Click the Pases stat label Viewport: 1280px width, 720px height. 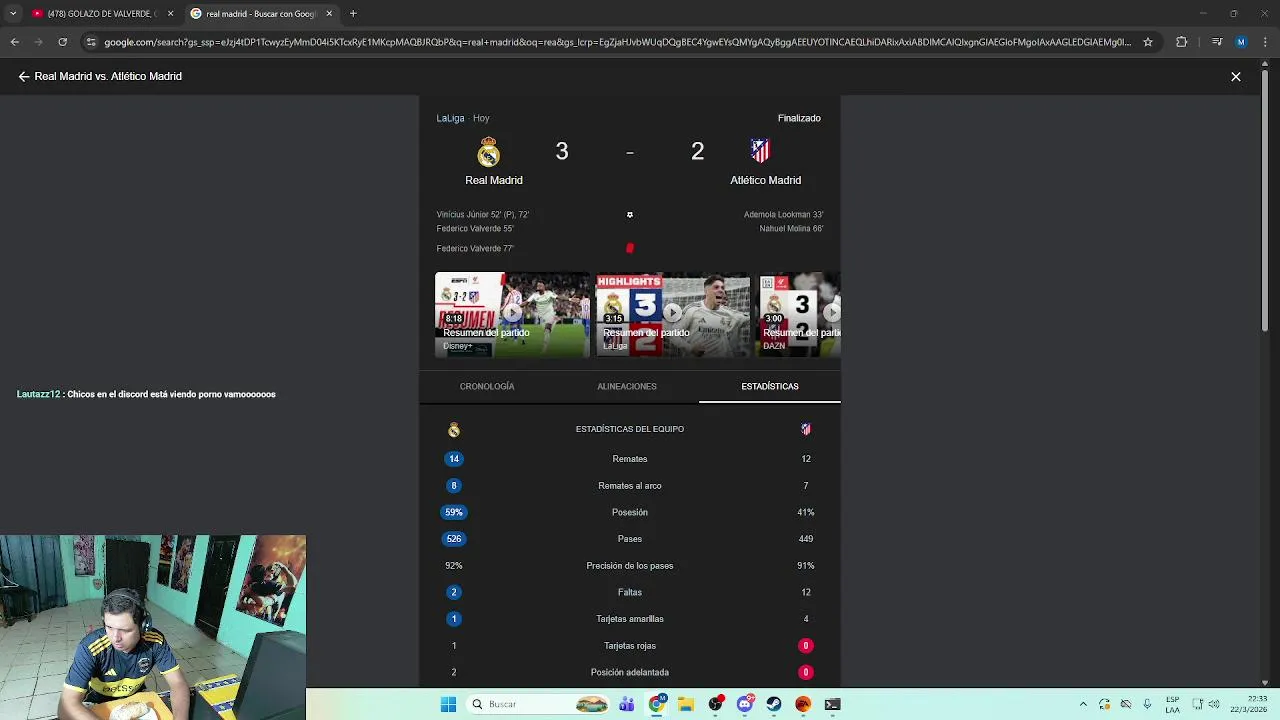coord(630,539)
